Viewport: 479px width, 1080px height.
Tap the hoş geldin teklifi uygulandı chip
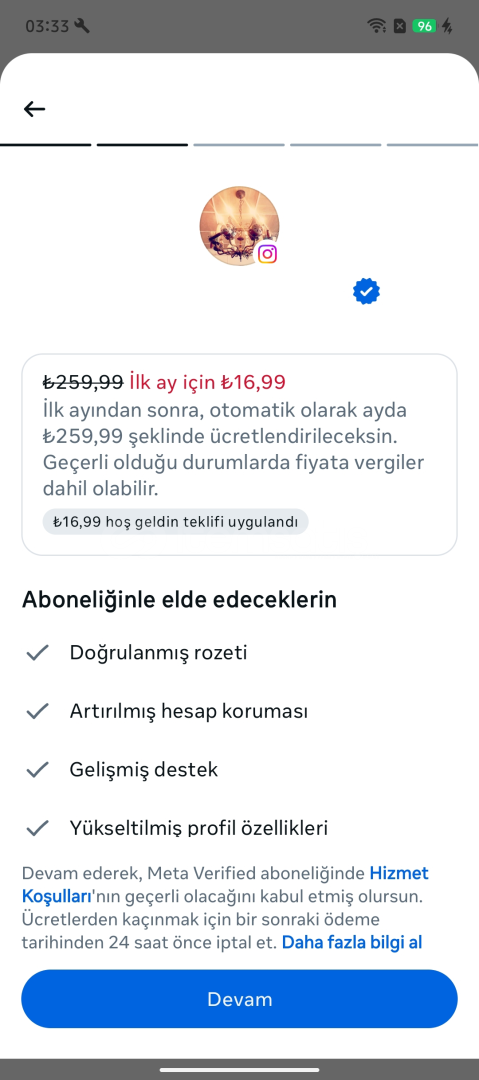point(176,521)
